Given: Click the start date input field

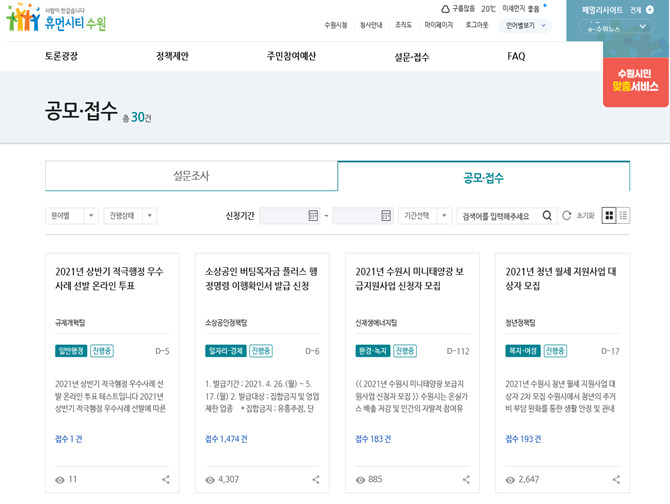Looking at the screenshot, I should 290,216.
